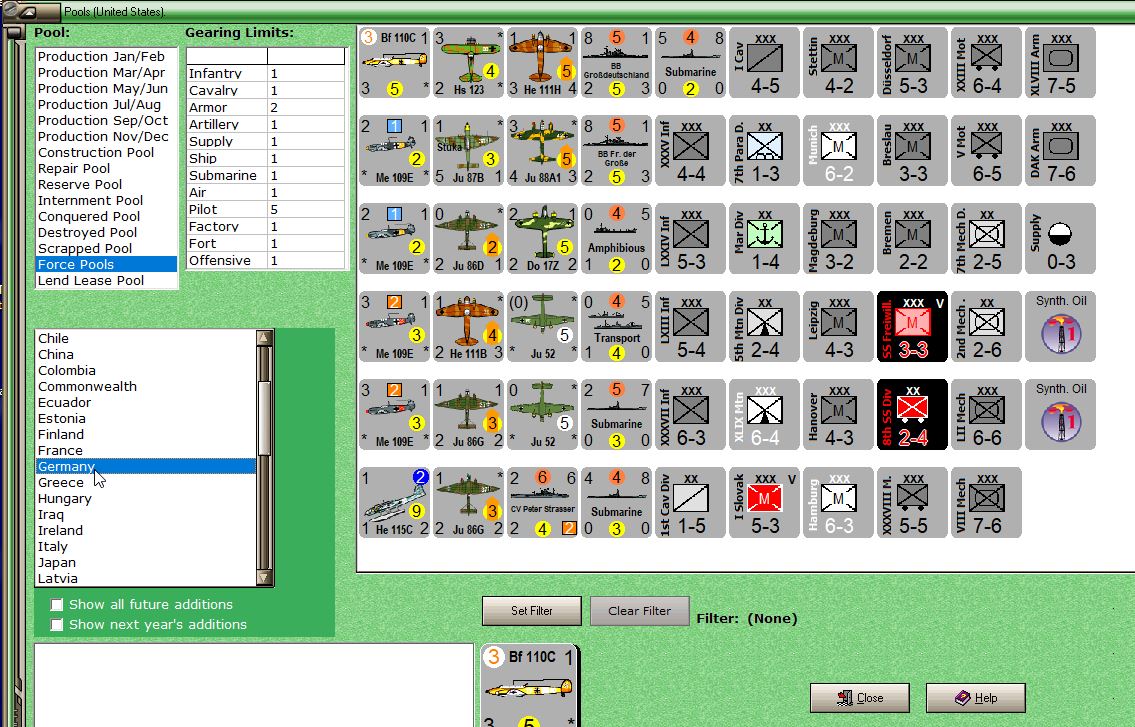Viewport: 1135px width, 727px height.
Task: Enable Show all future additions checkbox
Action: (56, 605)
